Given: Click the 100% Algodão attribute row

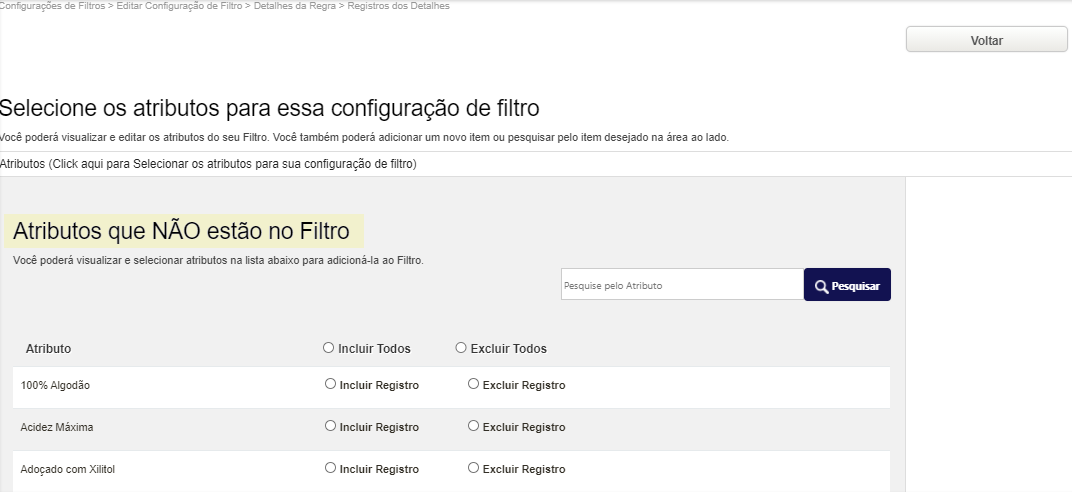Looking at the screenshot, I should pos(451,387).
